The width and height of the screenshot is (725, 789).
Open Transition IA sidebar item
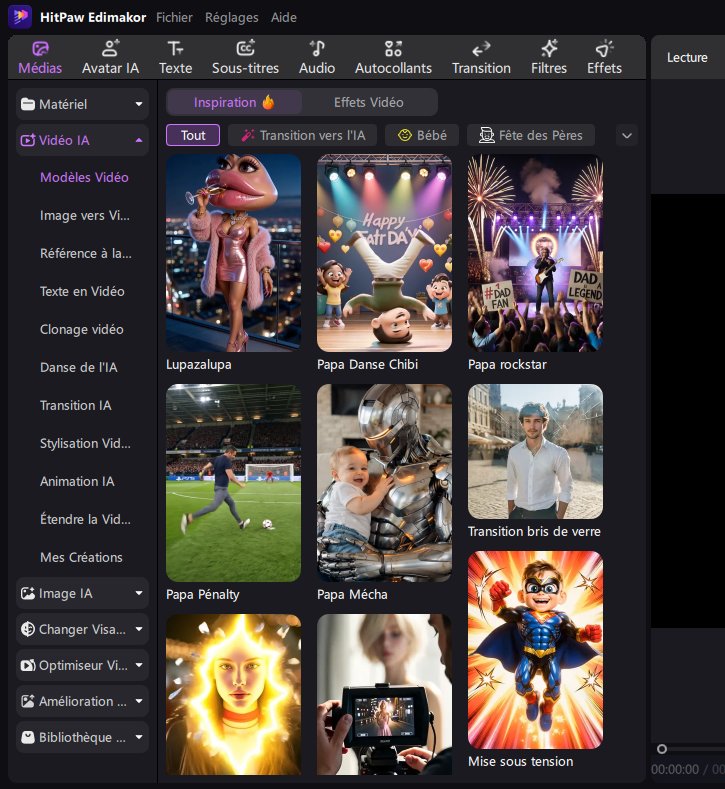(75, 405)
